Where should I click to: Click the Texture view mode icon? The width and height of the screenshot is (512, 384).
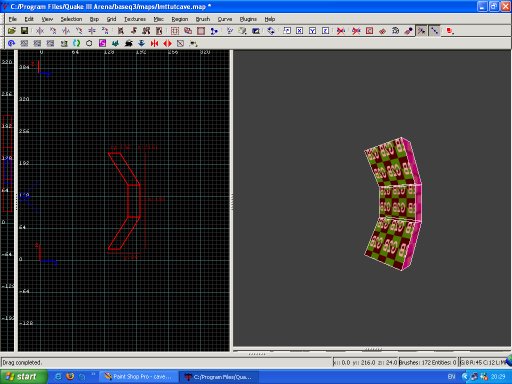(x=243, y=31)
